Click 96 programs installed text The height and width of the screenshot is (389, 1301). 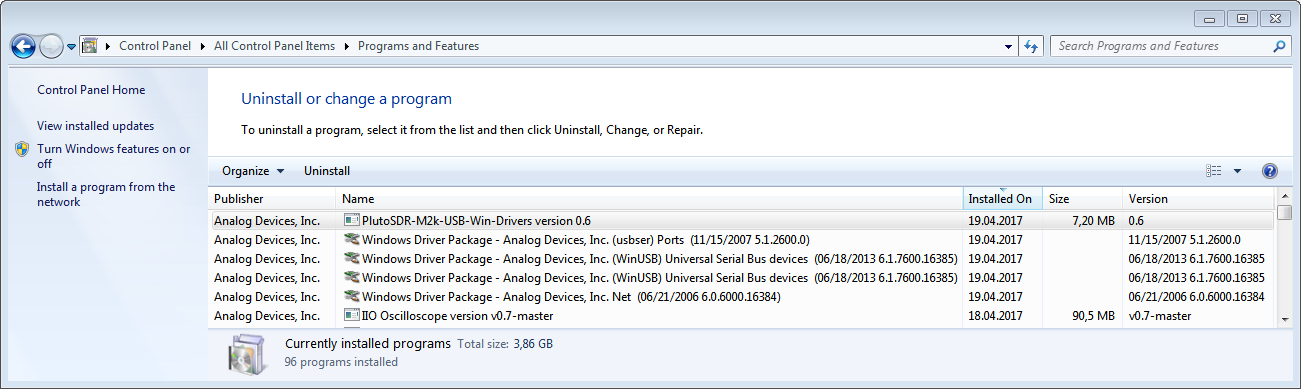click(341, 362)
